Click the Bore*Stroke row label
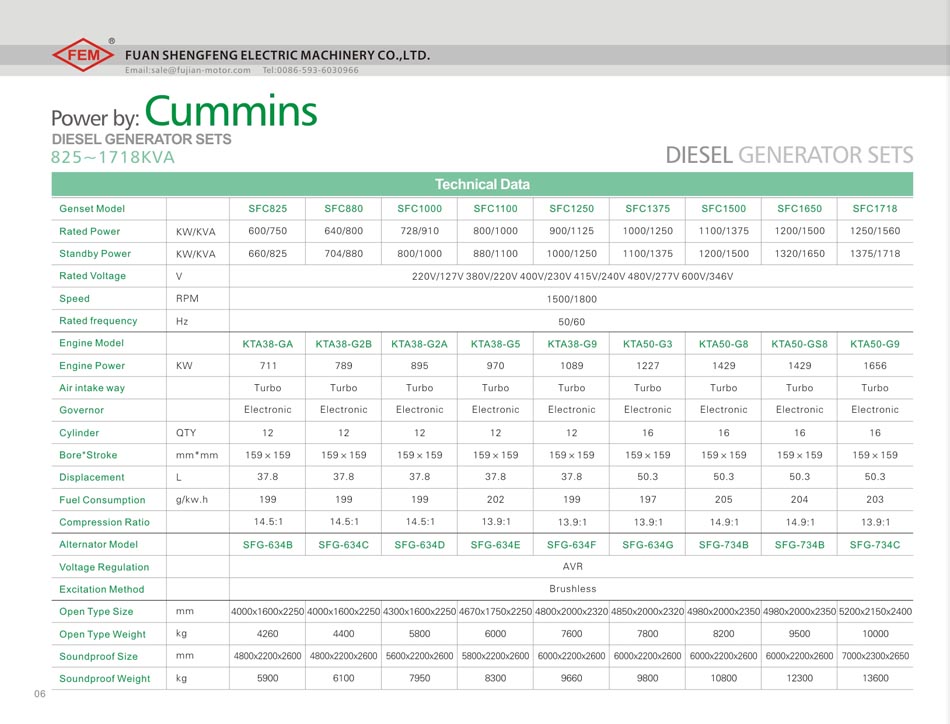Image resolution: width=950 pixels, height=724 pixels. tap(88, 455)
